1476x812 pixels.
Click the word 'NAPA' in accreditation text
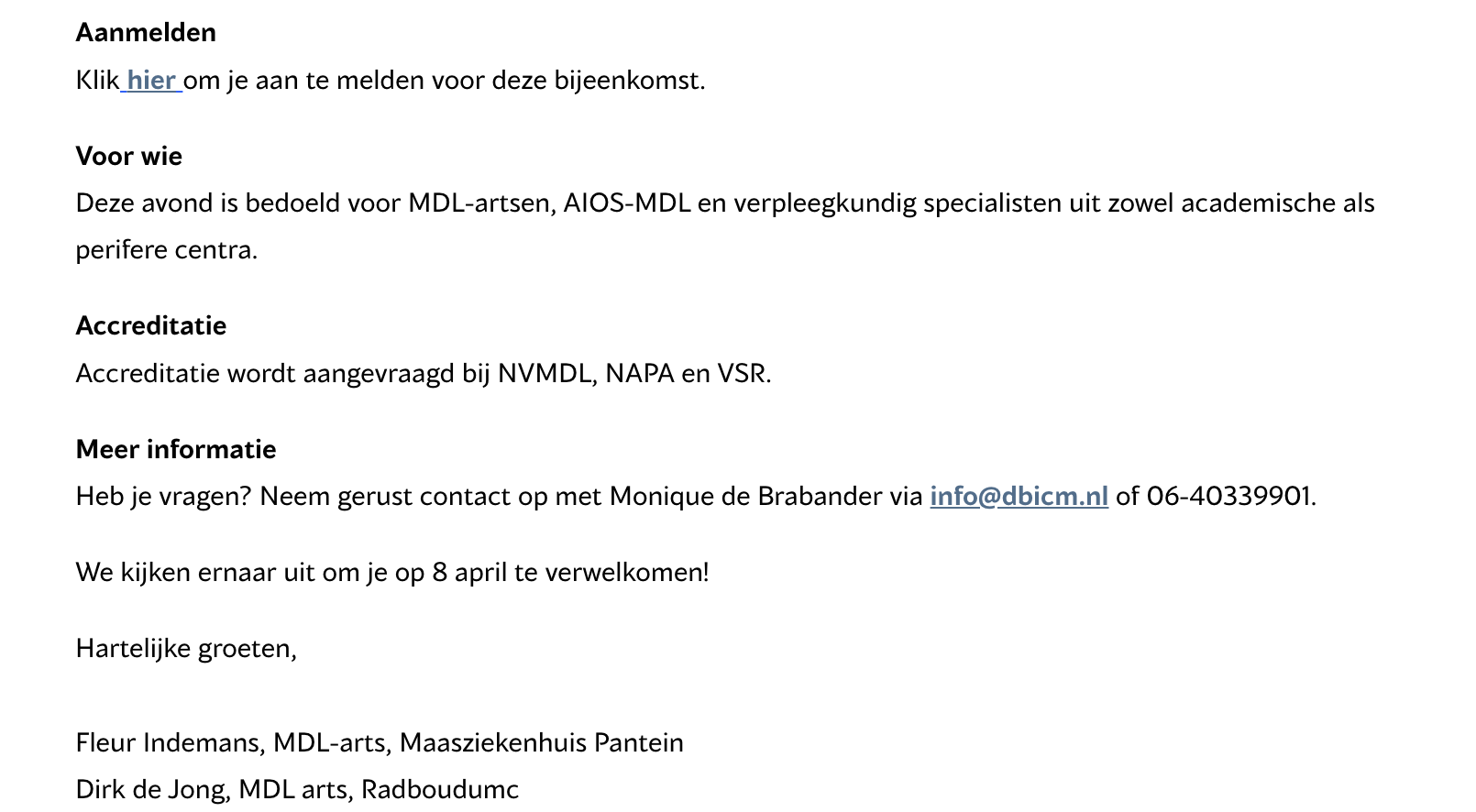tap(640, 374)
